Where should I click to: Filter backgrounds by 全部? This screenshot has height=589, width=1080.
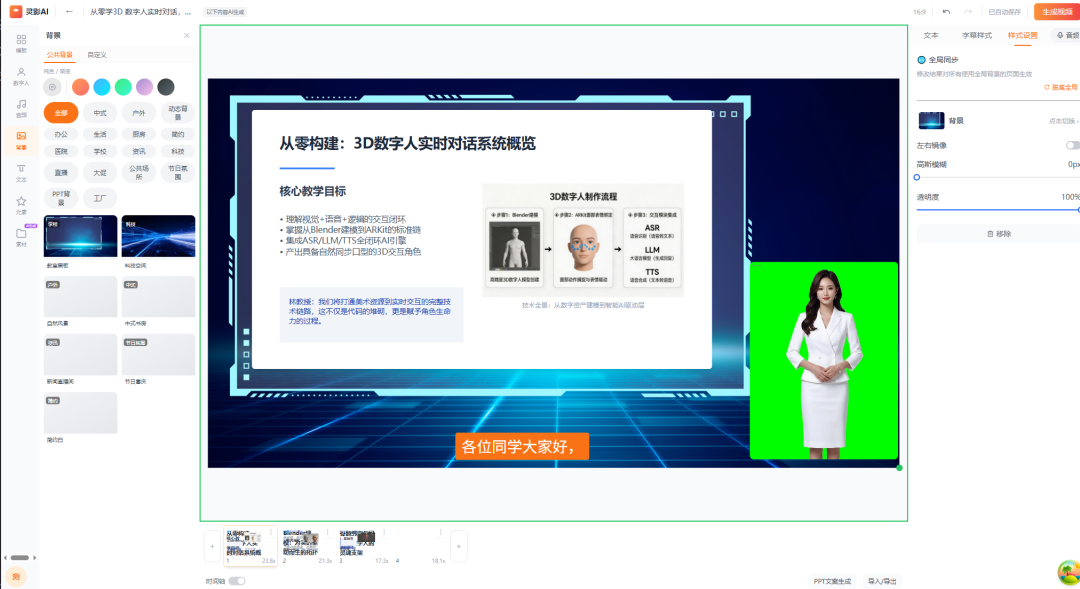61,112
